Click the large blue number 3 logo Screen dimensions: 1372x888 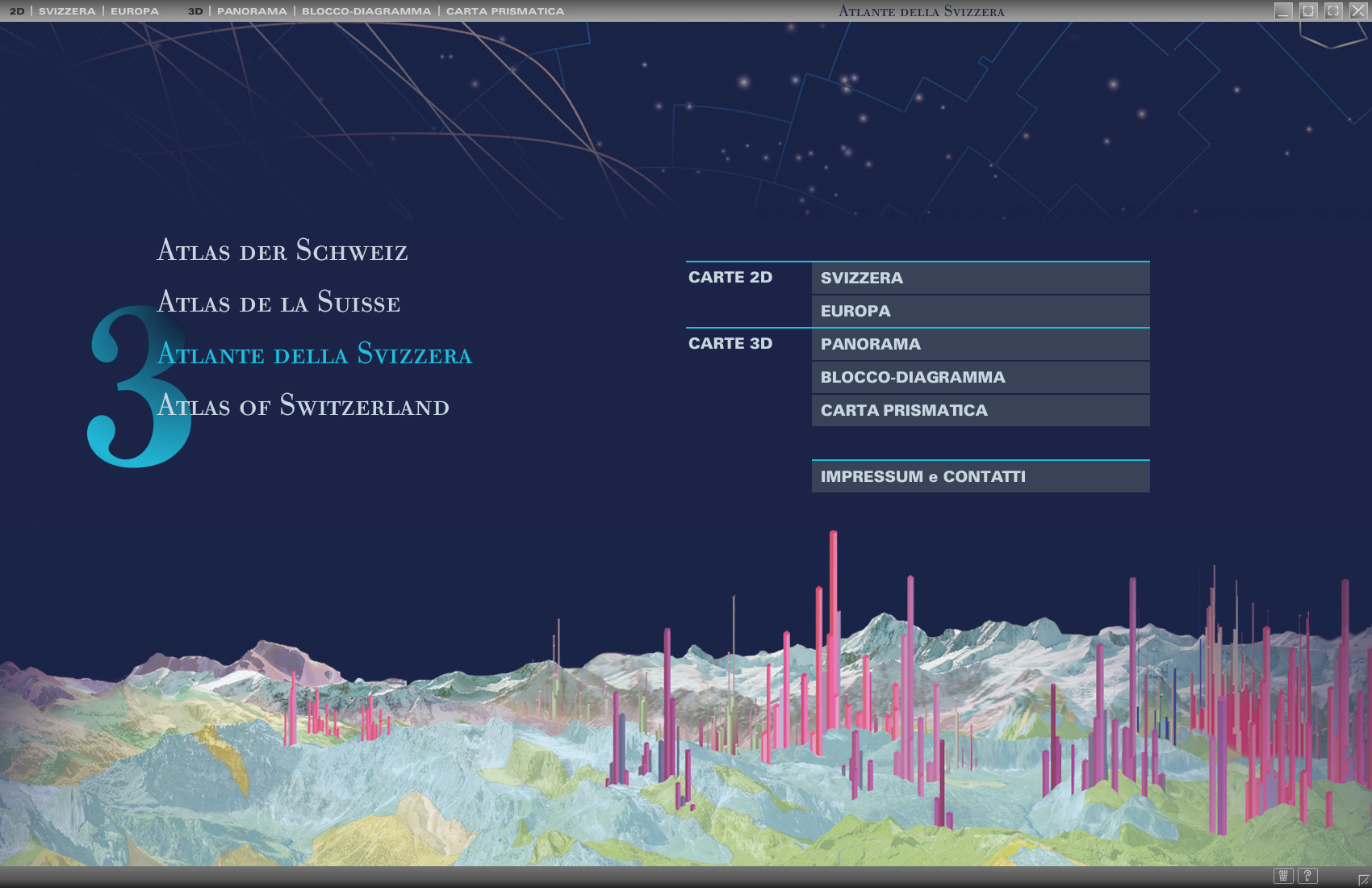pos(139,386)
